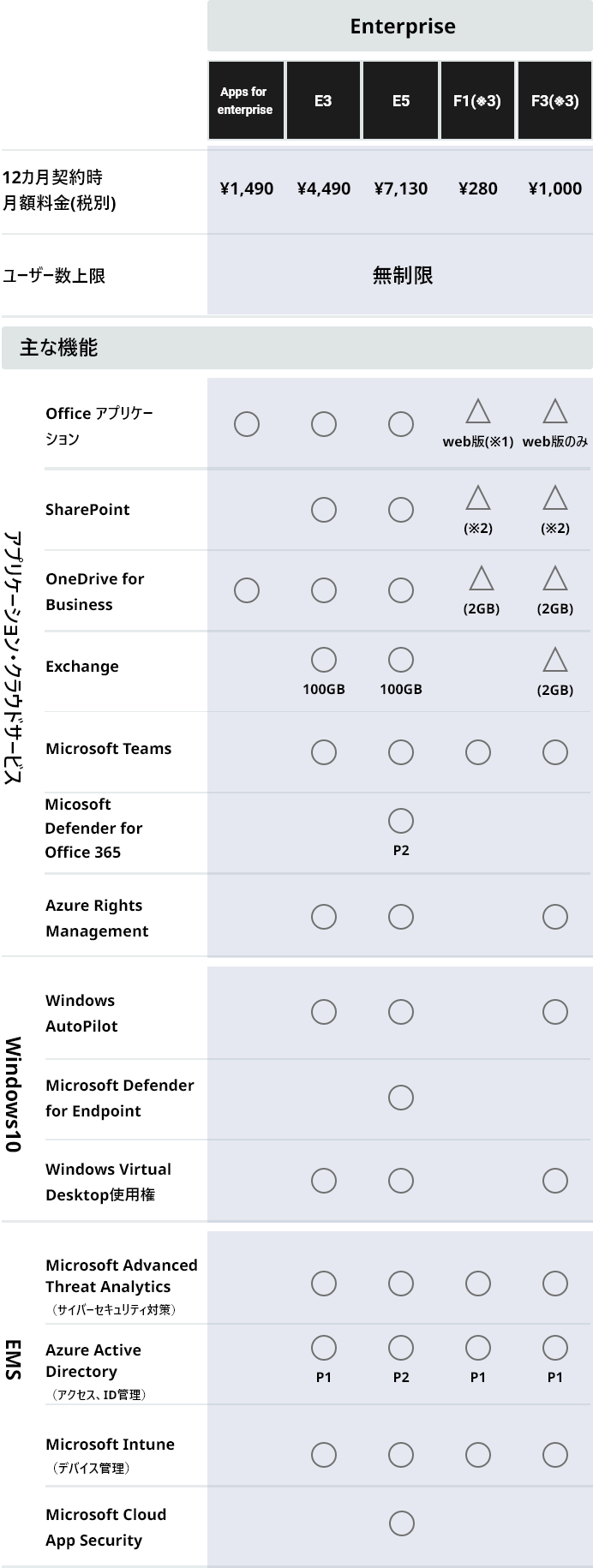Click the Enterprise category header
The height and width of the screenshot is (1568, 593).
coord(400,26)
